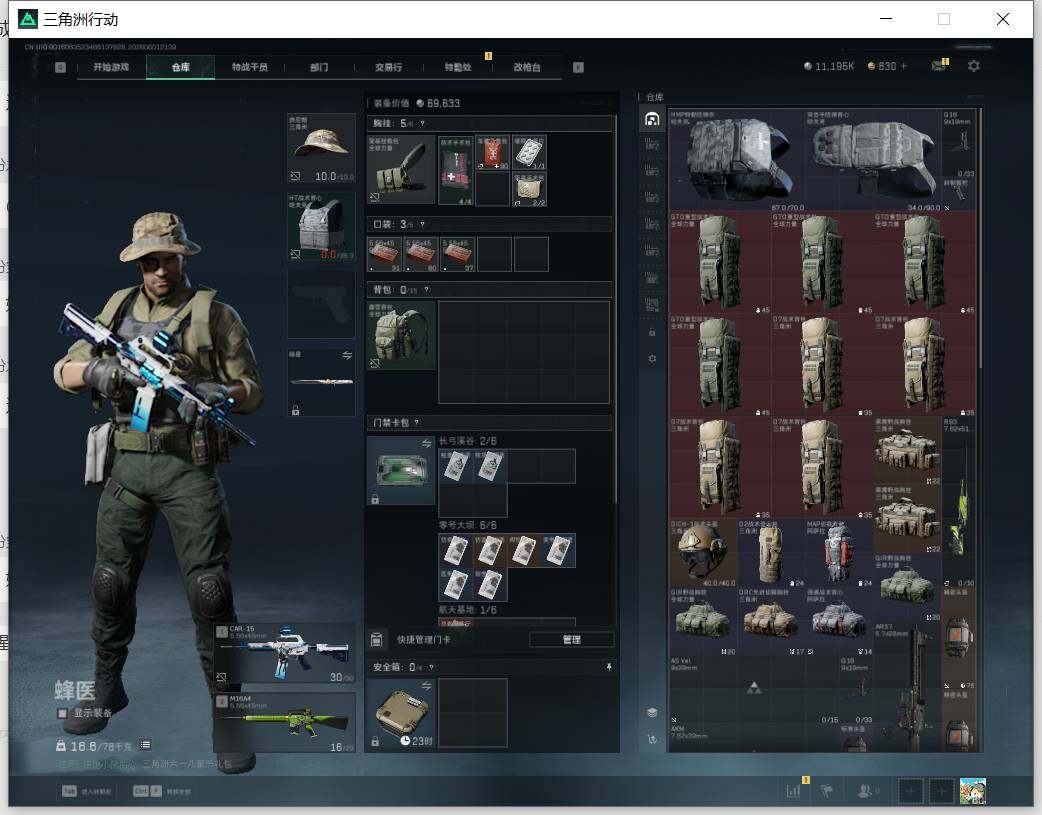Swap the safe box via its swap arrows

pos(427,685)
